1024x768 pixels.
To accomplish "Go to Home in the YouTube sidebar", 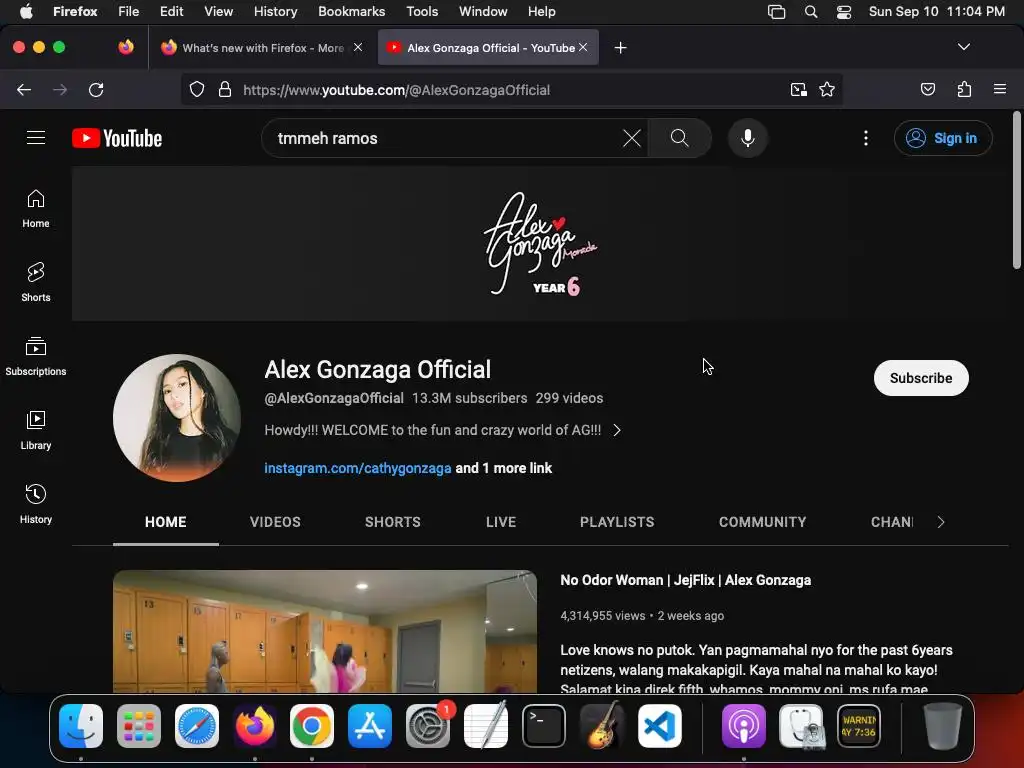I will pos(36,209).
